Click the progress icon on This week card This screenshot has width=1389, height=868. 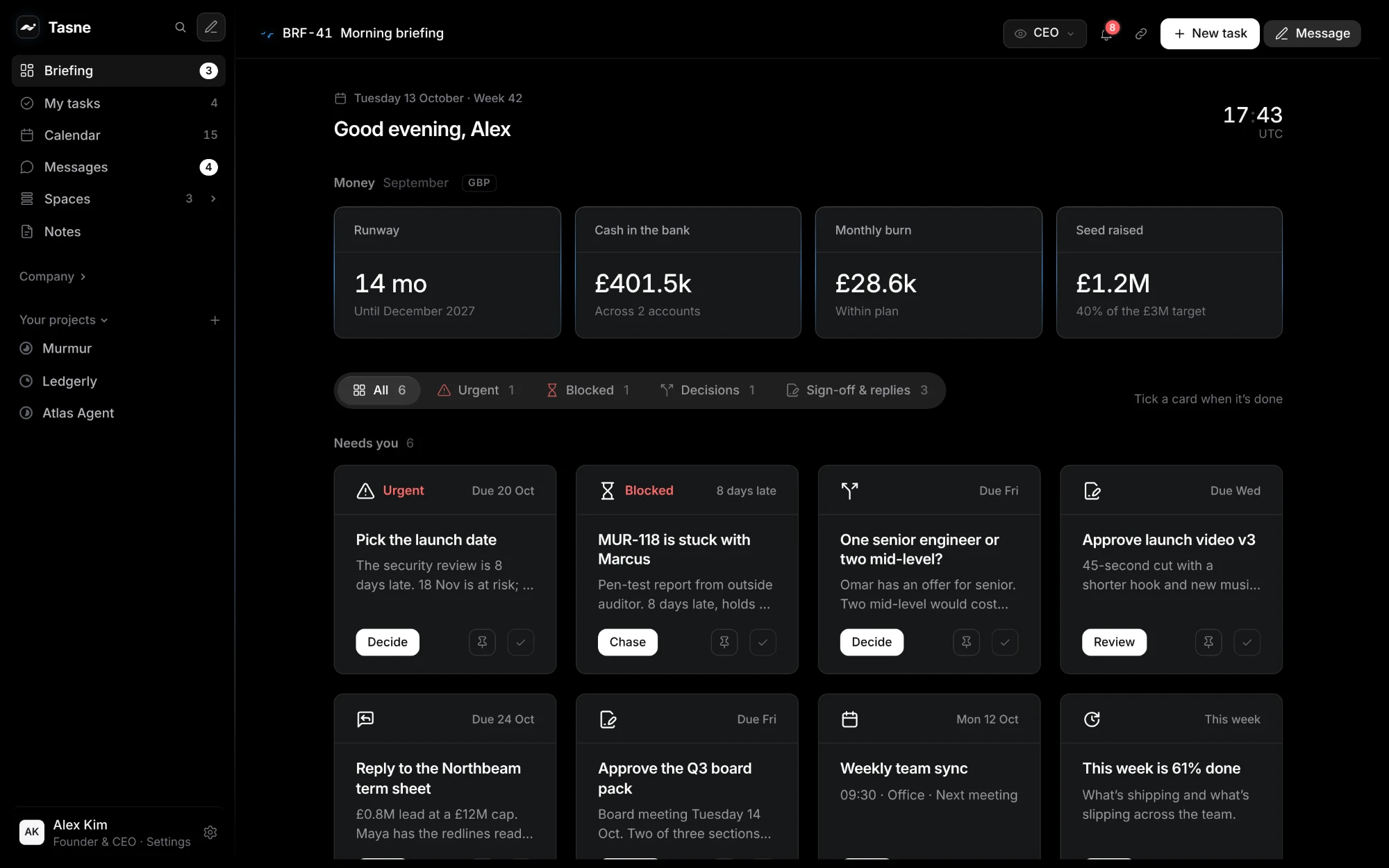click(1092, 719)
